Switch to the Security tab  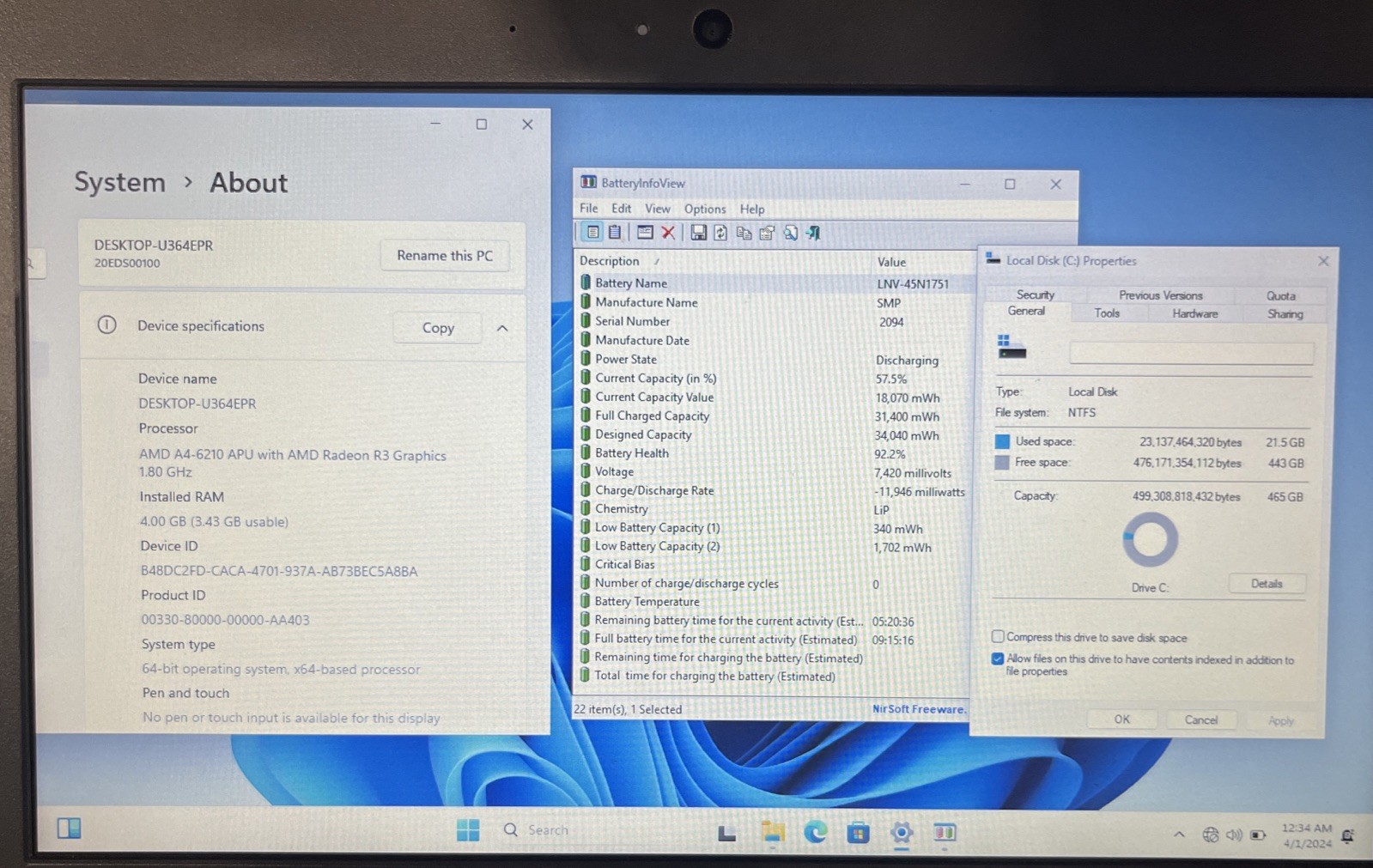click(1036, 294)
